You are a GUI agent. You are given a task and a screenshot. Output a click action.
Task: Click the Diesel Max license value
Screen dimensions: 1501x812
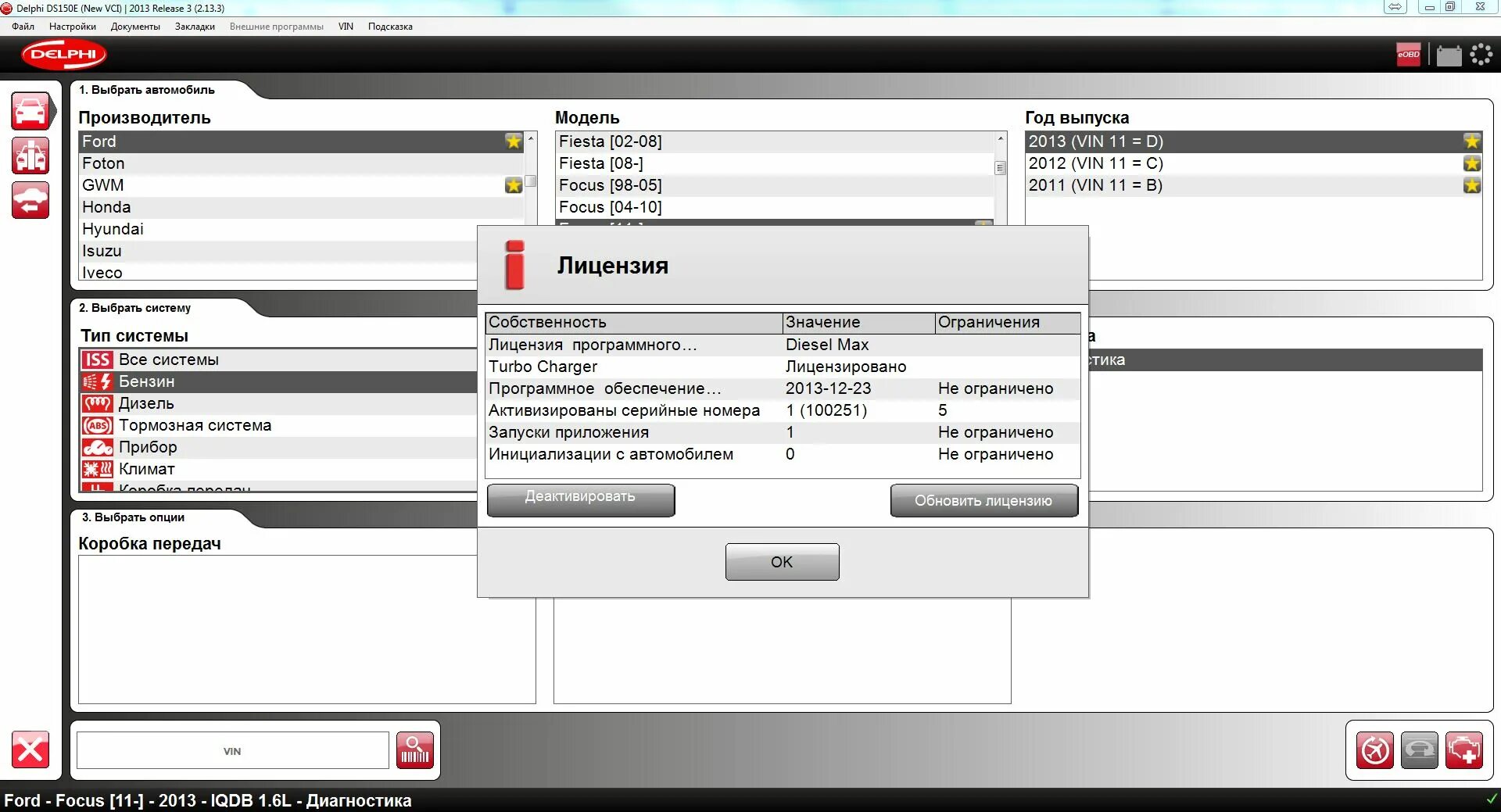(827, 345)
